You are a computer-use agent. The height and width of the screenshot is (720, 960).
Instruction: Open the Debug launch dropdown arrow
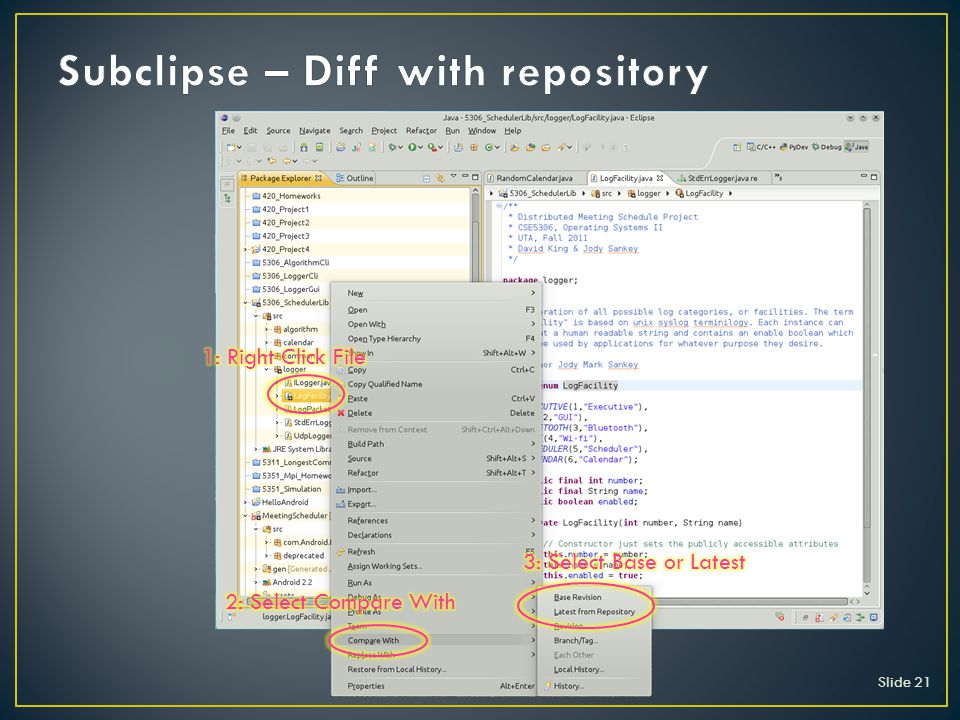click(400, 148)
